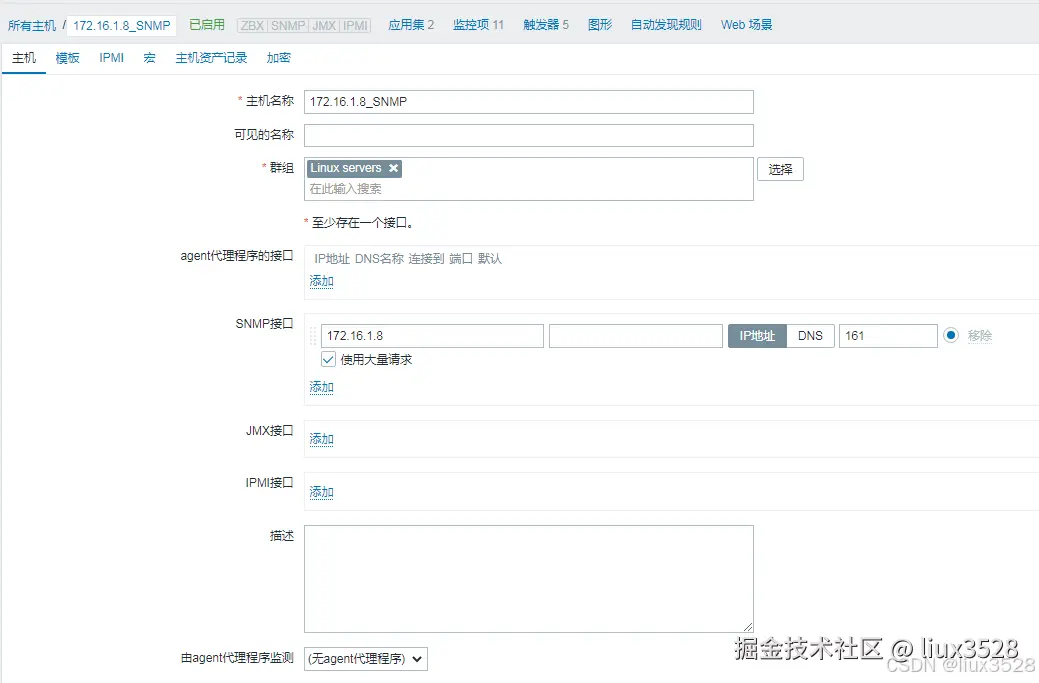1039x683 pixels.
Task: Click the IPMI availability indicator in header
Action: pos(355,25)
